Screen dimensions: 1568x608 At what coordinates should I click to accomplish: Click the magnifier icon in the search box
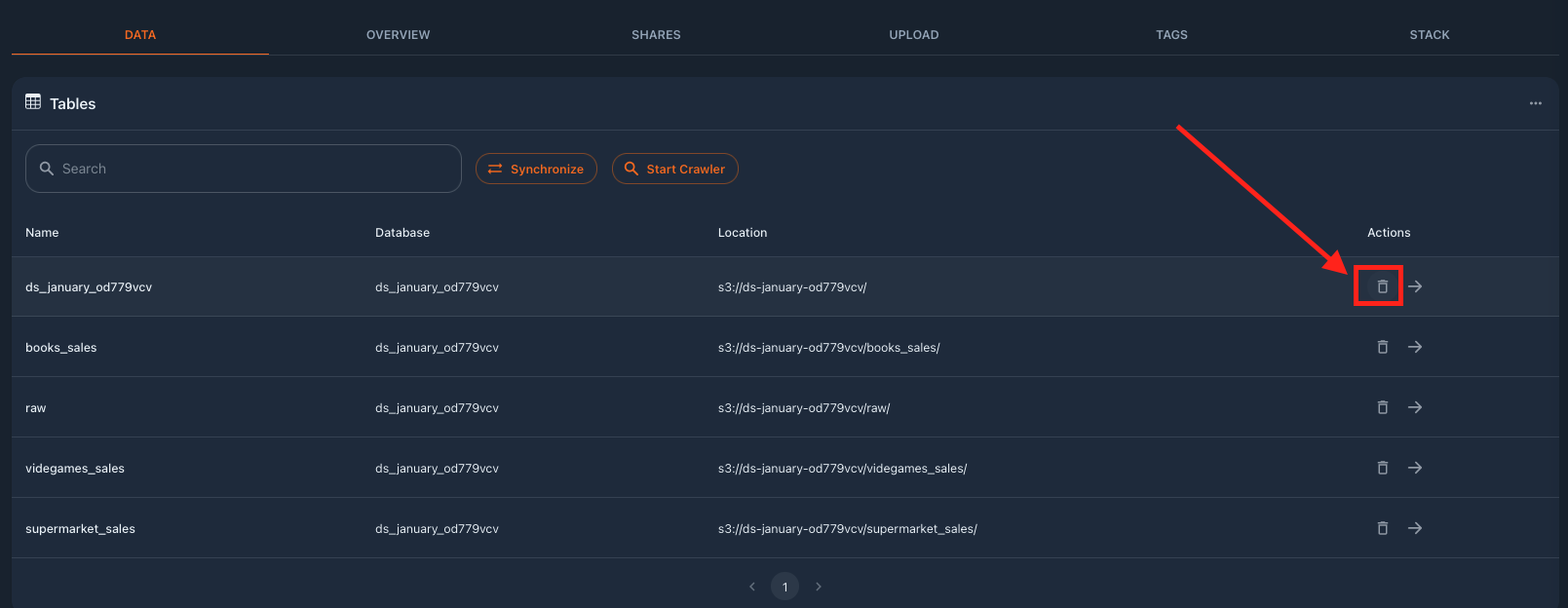tap(46, 169)
